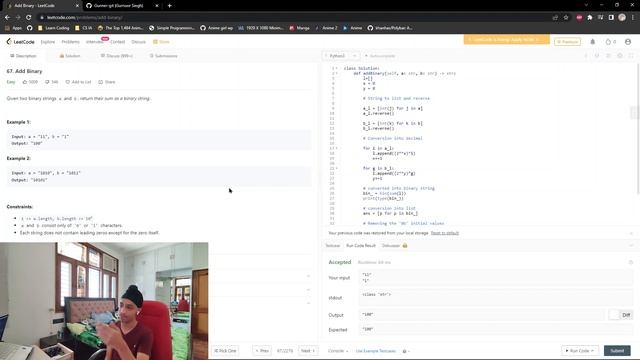This screenshot has height=360, width=640.
Task: Open the notifications bell
Action: pyautogui.click(x=593, y=42)
